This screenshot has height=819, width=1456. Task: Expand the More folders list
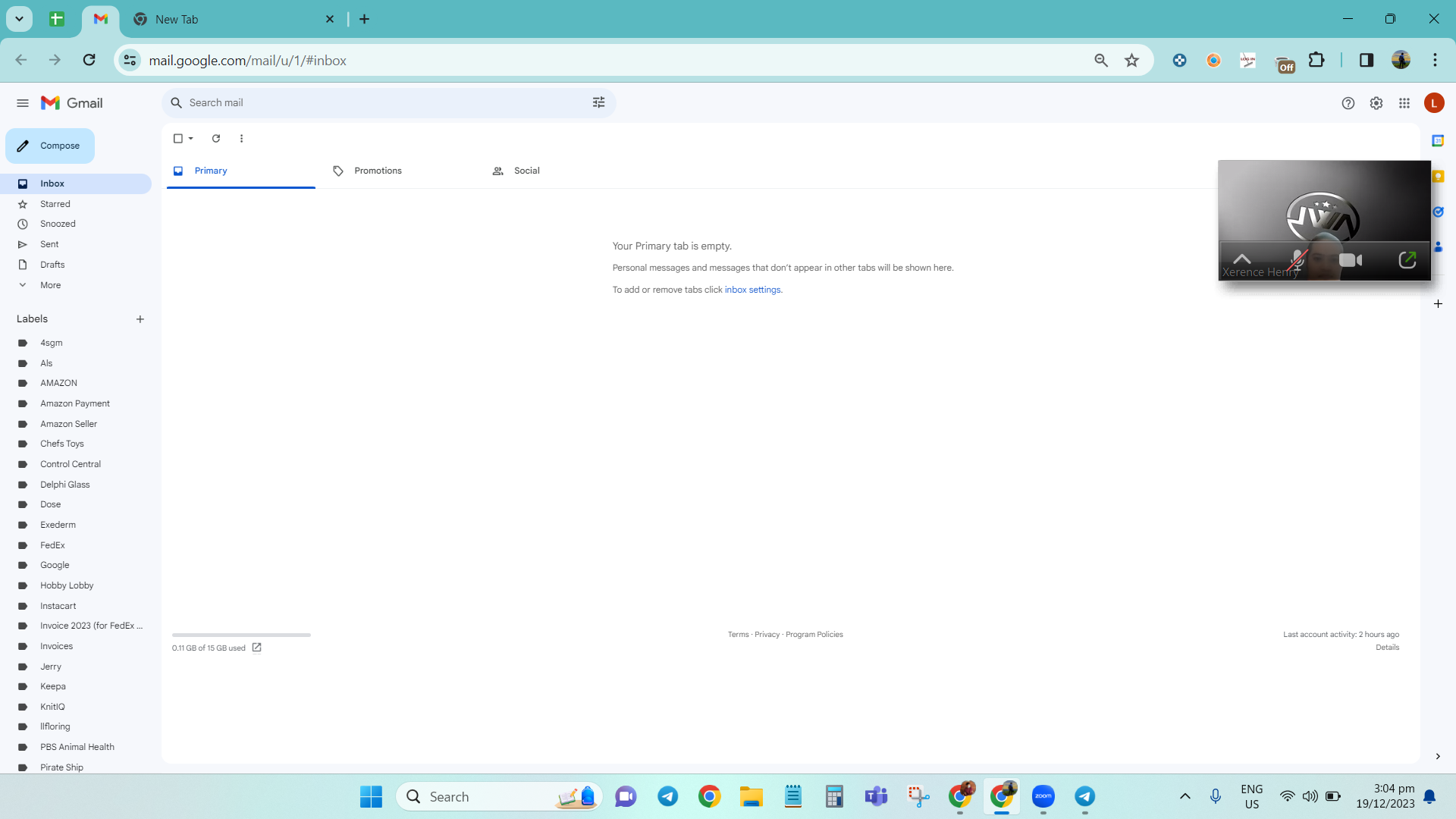tap(76, 285)
